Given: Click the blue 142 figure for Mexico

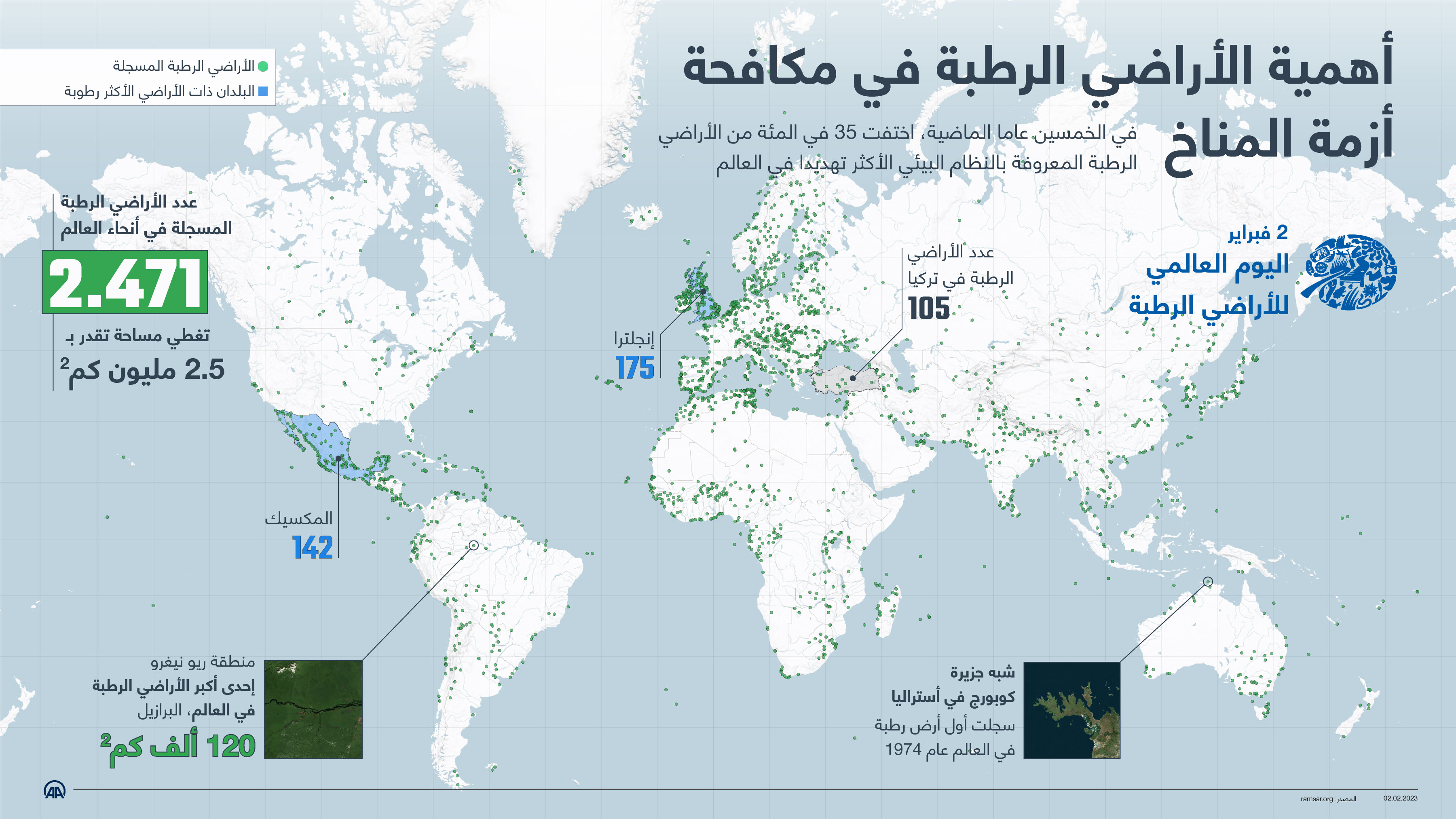Looking at the screenshot, I should click(313, 548).
